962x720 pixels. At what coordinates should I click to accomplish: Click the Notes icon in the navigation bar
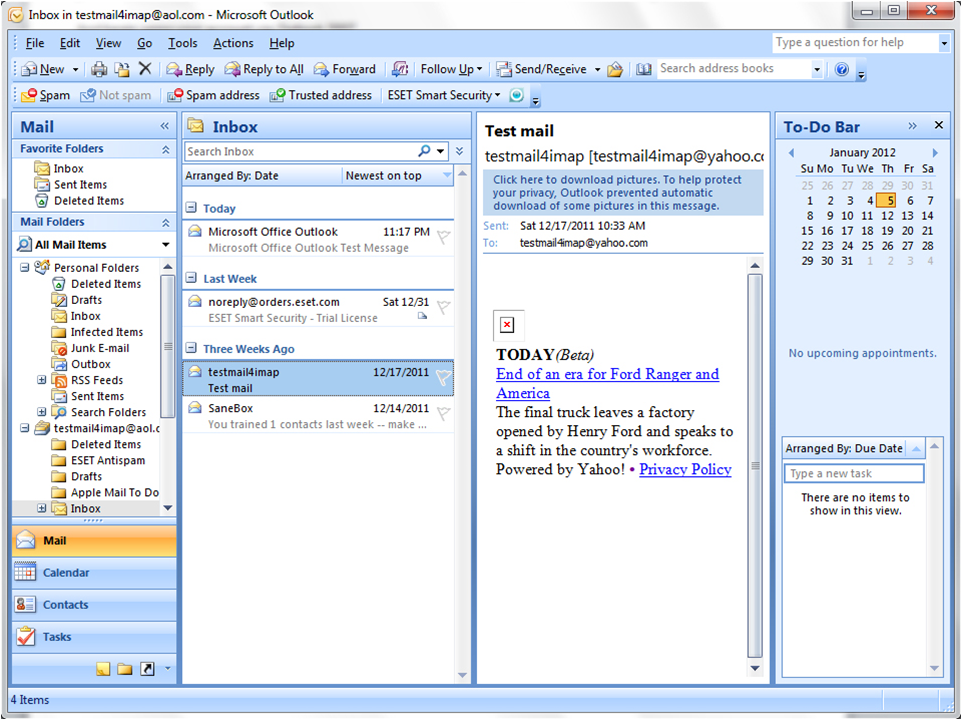coord(103,668)
